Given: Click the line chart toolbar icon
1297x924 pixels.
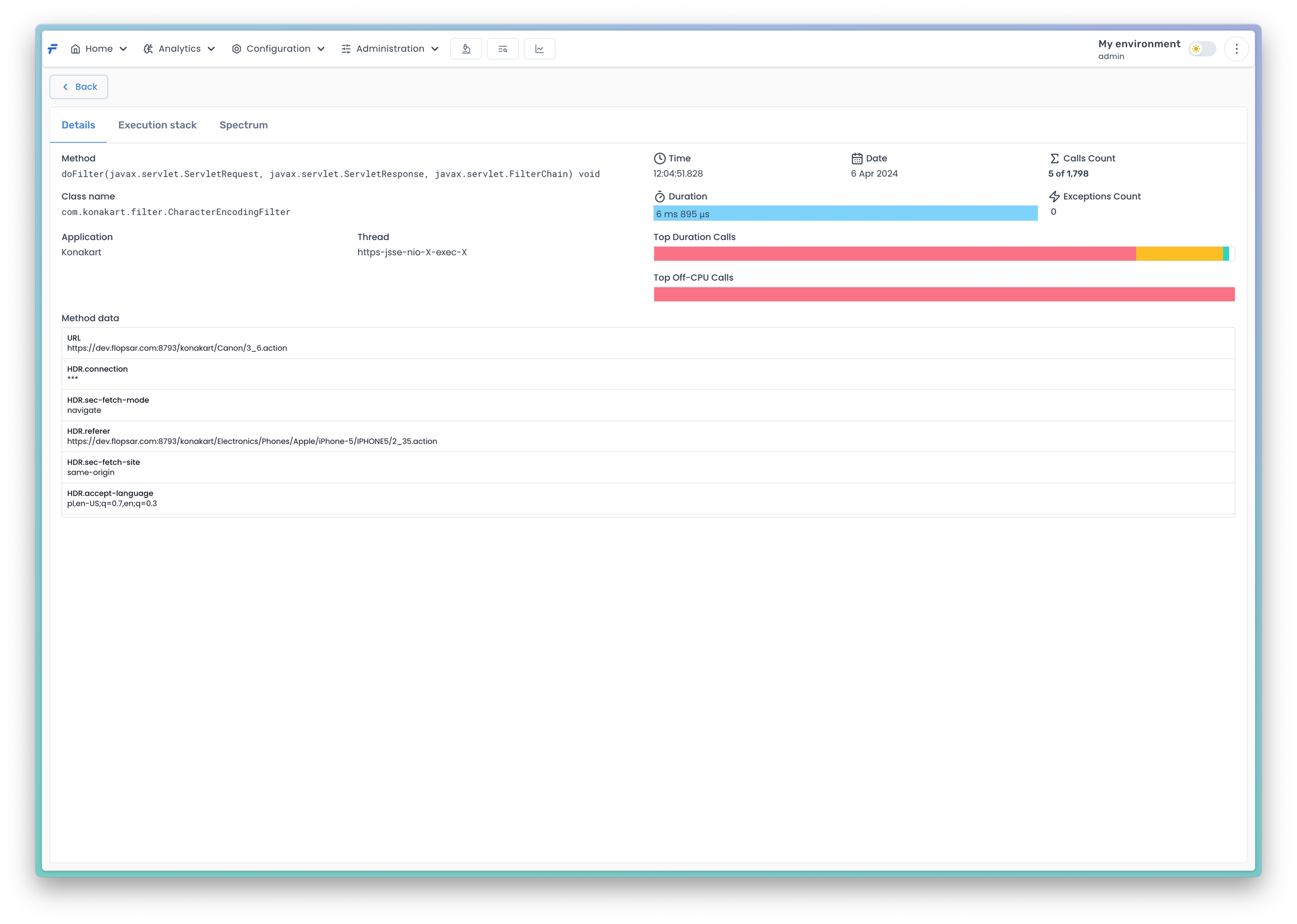Looking at the screenshot, I should pos(539,49).
